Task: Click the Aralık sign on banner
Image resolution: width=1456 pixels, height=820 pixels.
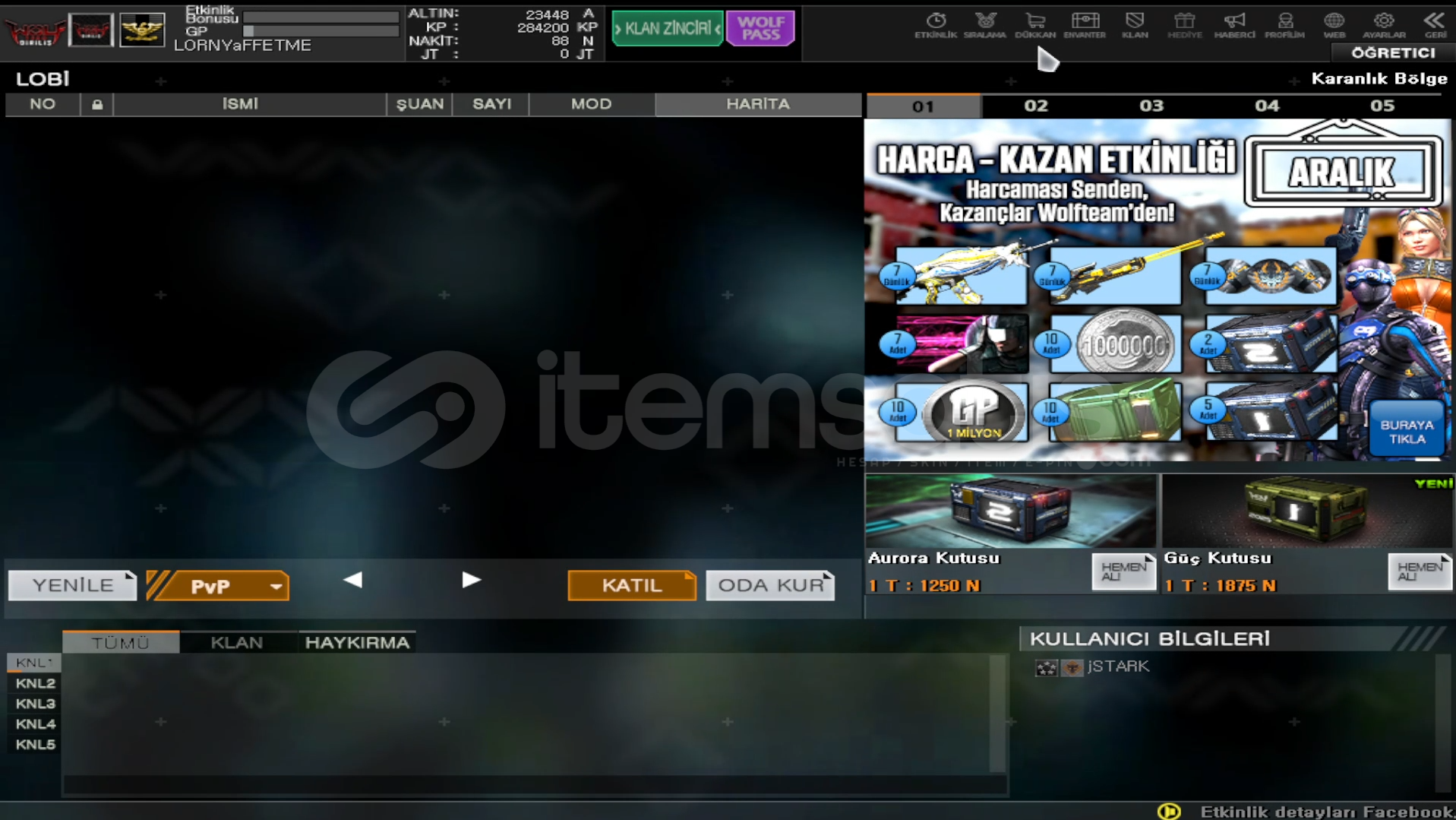Action: coord(1344,172)
